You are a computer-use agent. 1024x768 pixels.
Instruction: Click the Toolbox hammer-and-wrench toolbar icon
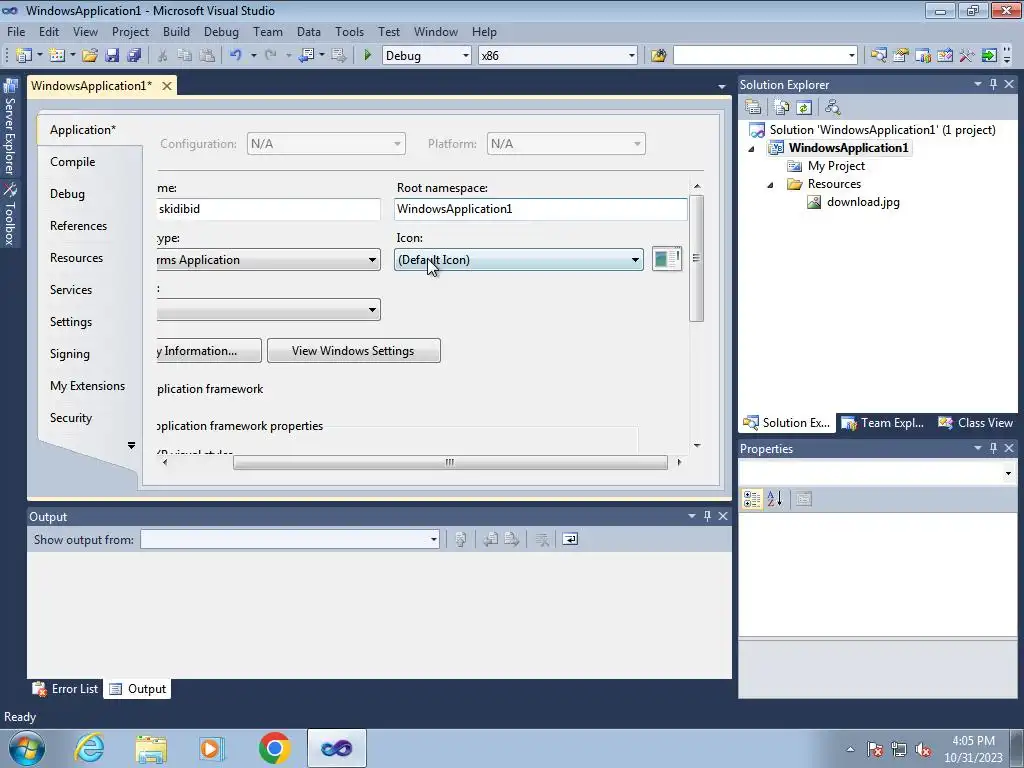coord(967,56)
